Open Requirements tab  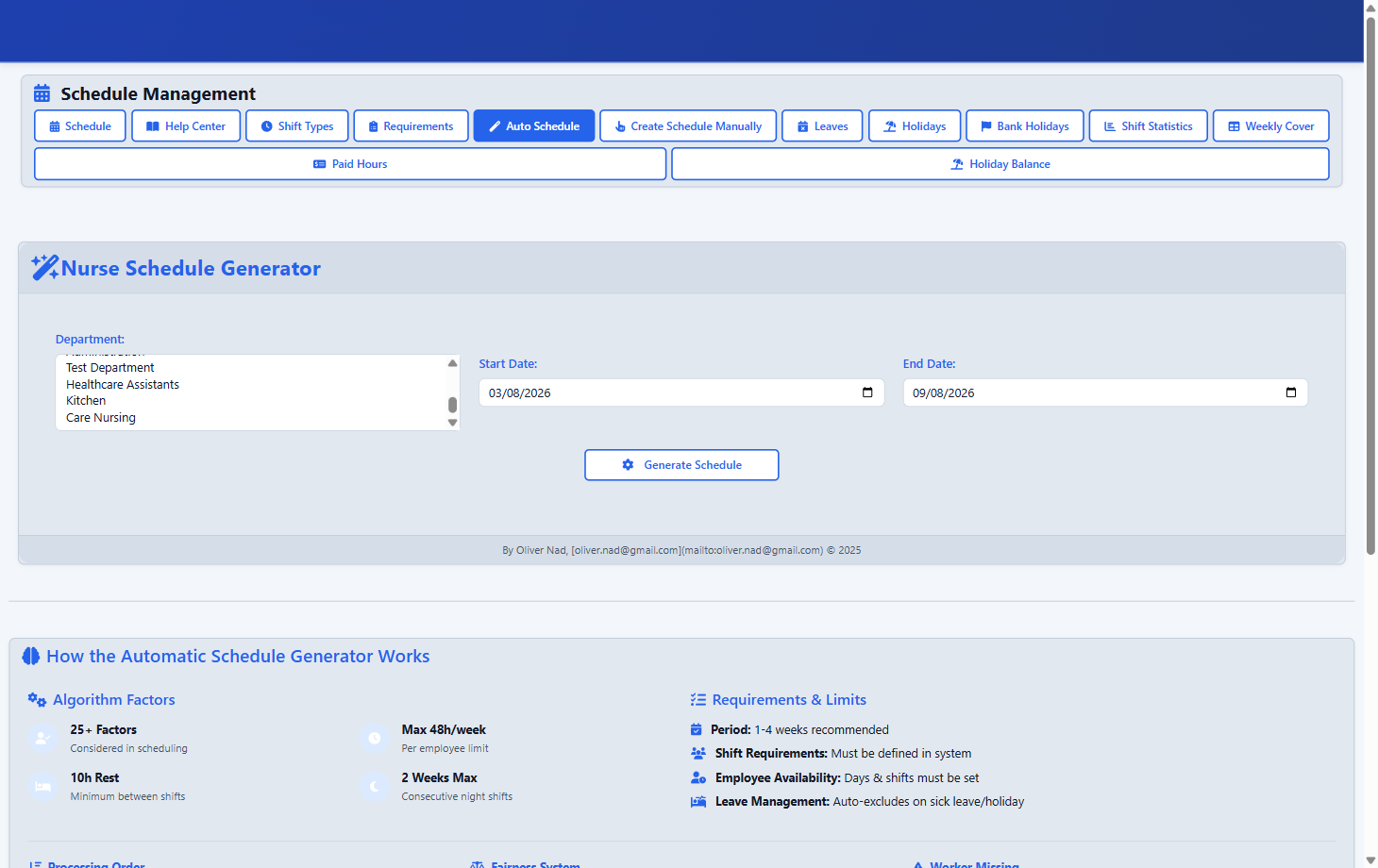tap(411, 126)
